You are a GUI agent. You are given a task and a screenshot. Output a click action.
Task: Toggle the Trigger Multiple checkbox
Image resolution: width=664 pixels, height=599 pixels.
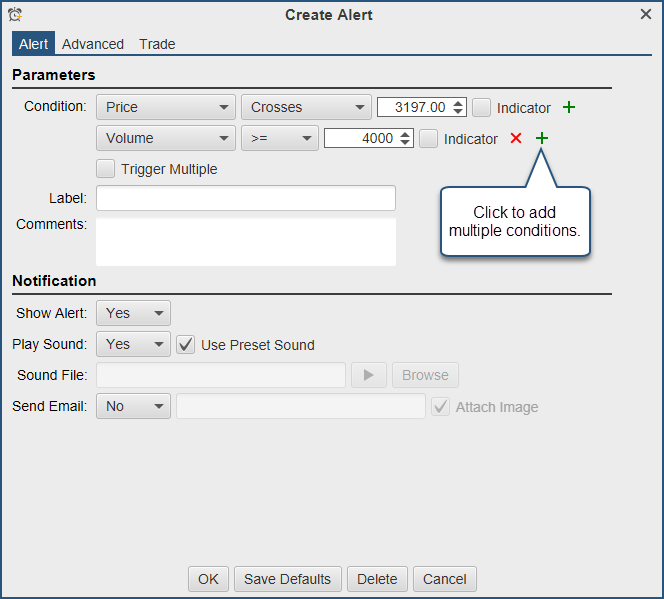[x=105, y=169]
